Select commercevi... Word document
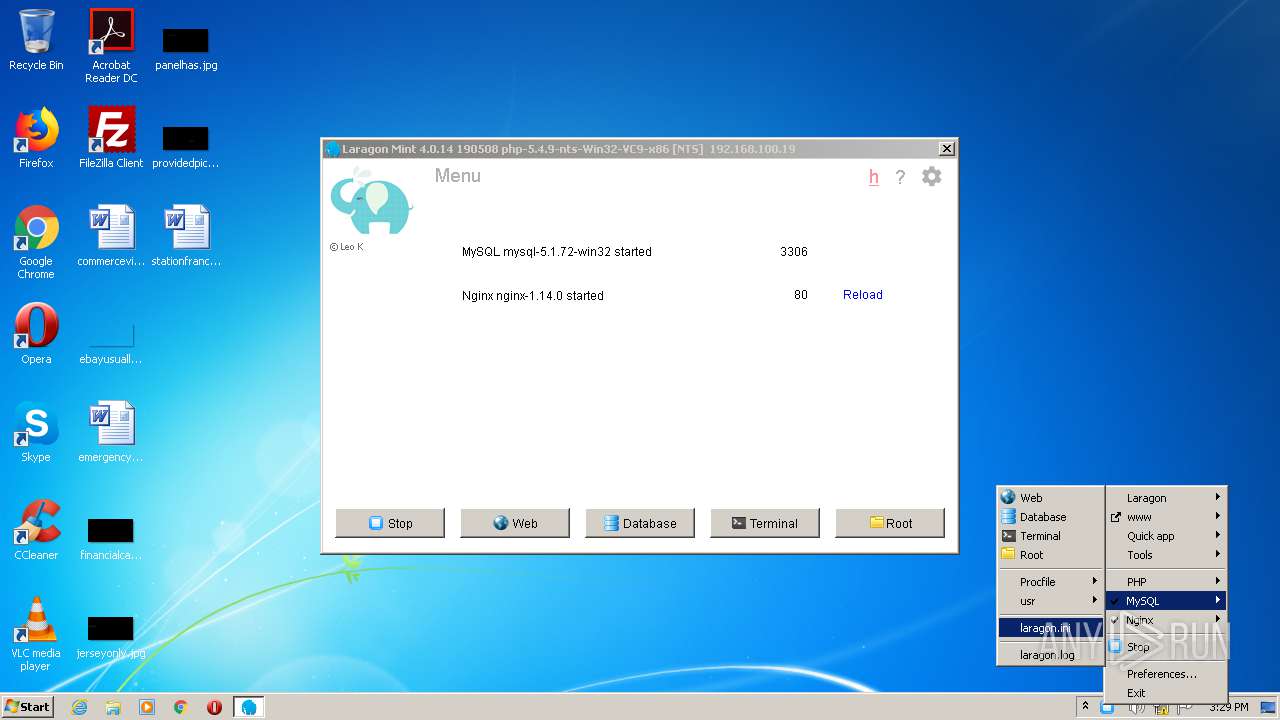The height and width of the screenshot is (720, 1280). (x=111, y=236)
